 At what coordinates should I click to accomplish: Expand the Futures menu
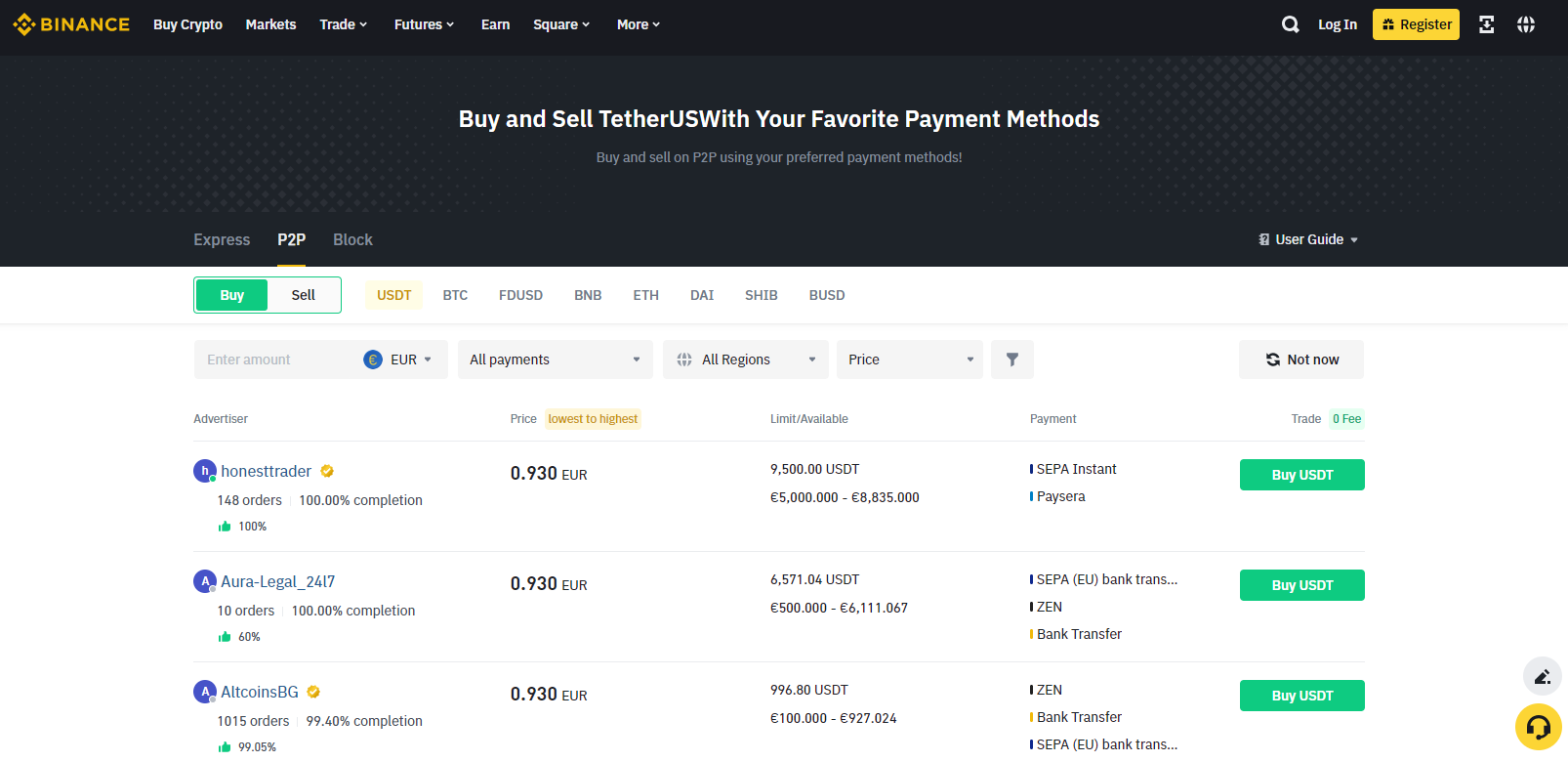(425, 24)
